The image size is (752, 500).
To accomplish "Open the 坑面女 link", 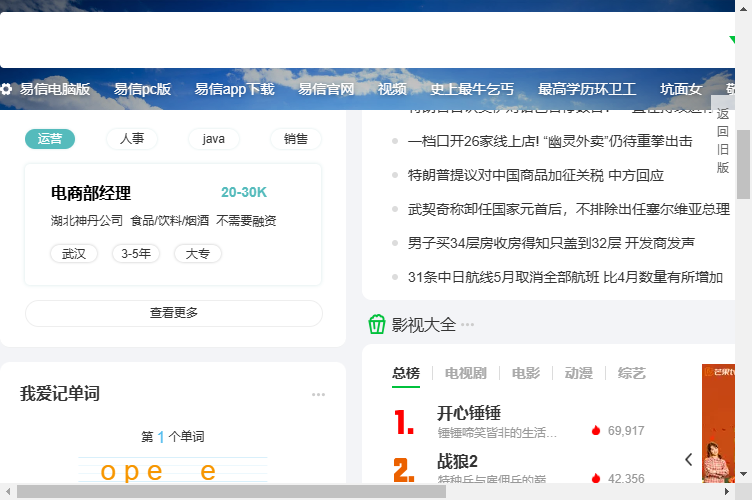I will pos(681,89).
